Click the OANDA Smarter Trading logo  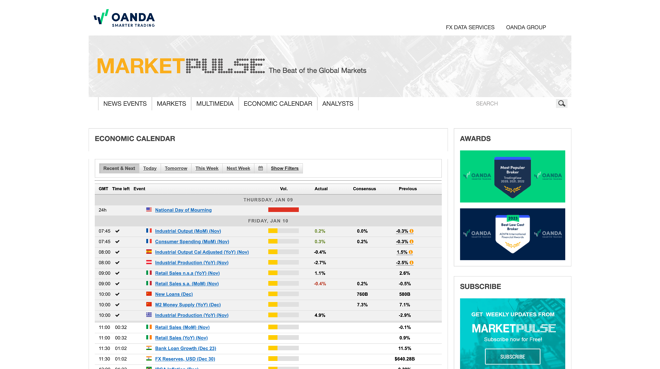coord(124,18)
